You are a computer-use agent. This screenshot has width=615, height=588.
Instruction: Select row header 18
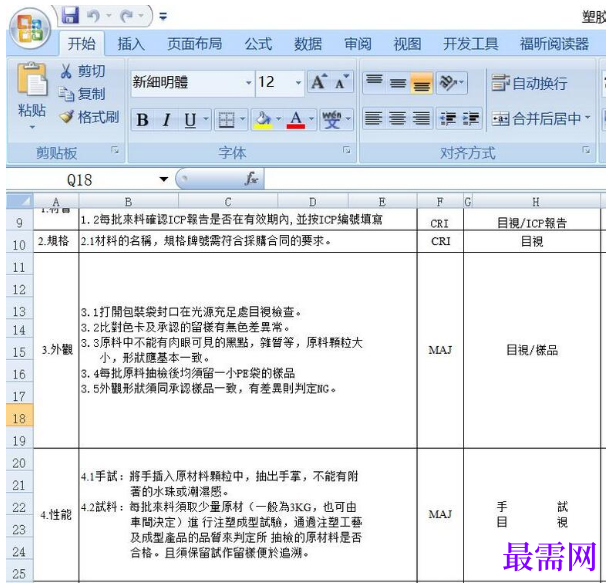[x=20, y=419]
